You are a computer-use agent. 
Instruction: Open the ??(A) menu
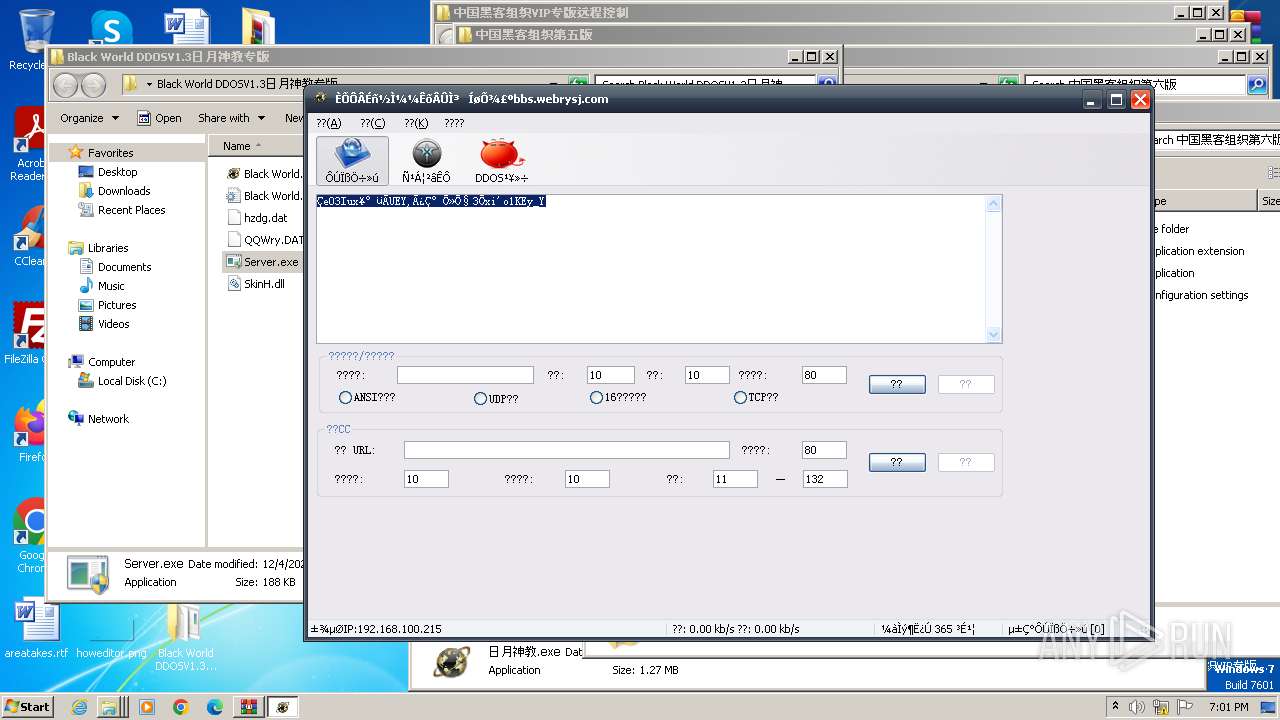pos(328,123)
